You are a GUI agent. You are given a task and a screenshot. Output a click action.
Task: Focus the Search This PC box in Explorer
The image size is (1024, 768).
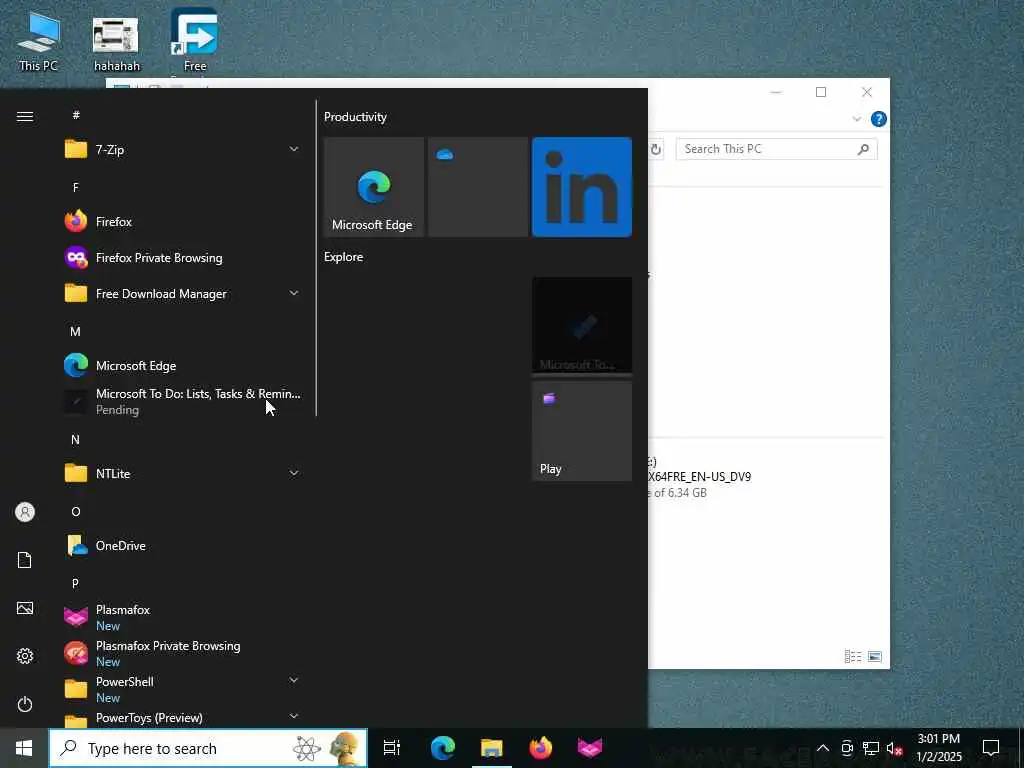(x=776, y=149)
